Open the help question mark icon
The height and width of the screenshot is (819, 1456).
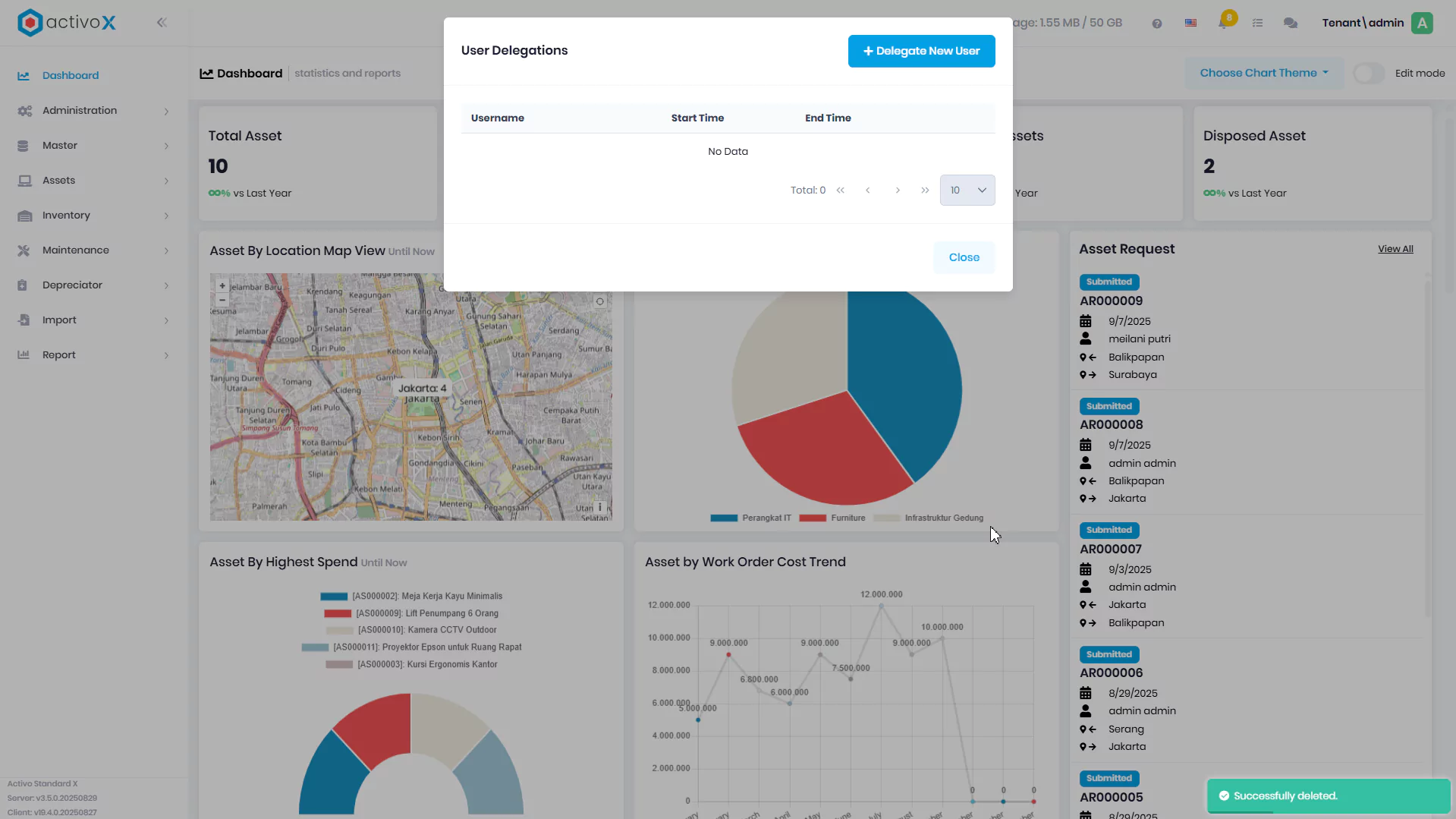[1157, 24]
